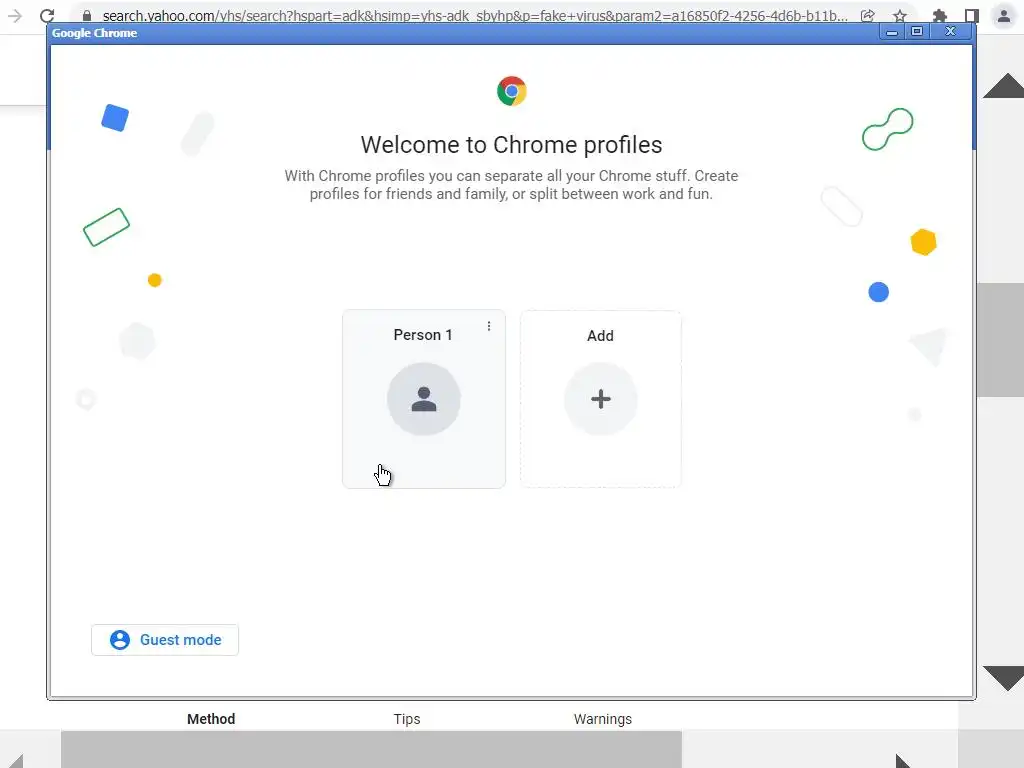The height and width of the screenshot is (768, 1024).
Task: Bookmark this page with the star icon
Action: click(x=900, y=16)
